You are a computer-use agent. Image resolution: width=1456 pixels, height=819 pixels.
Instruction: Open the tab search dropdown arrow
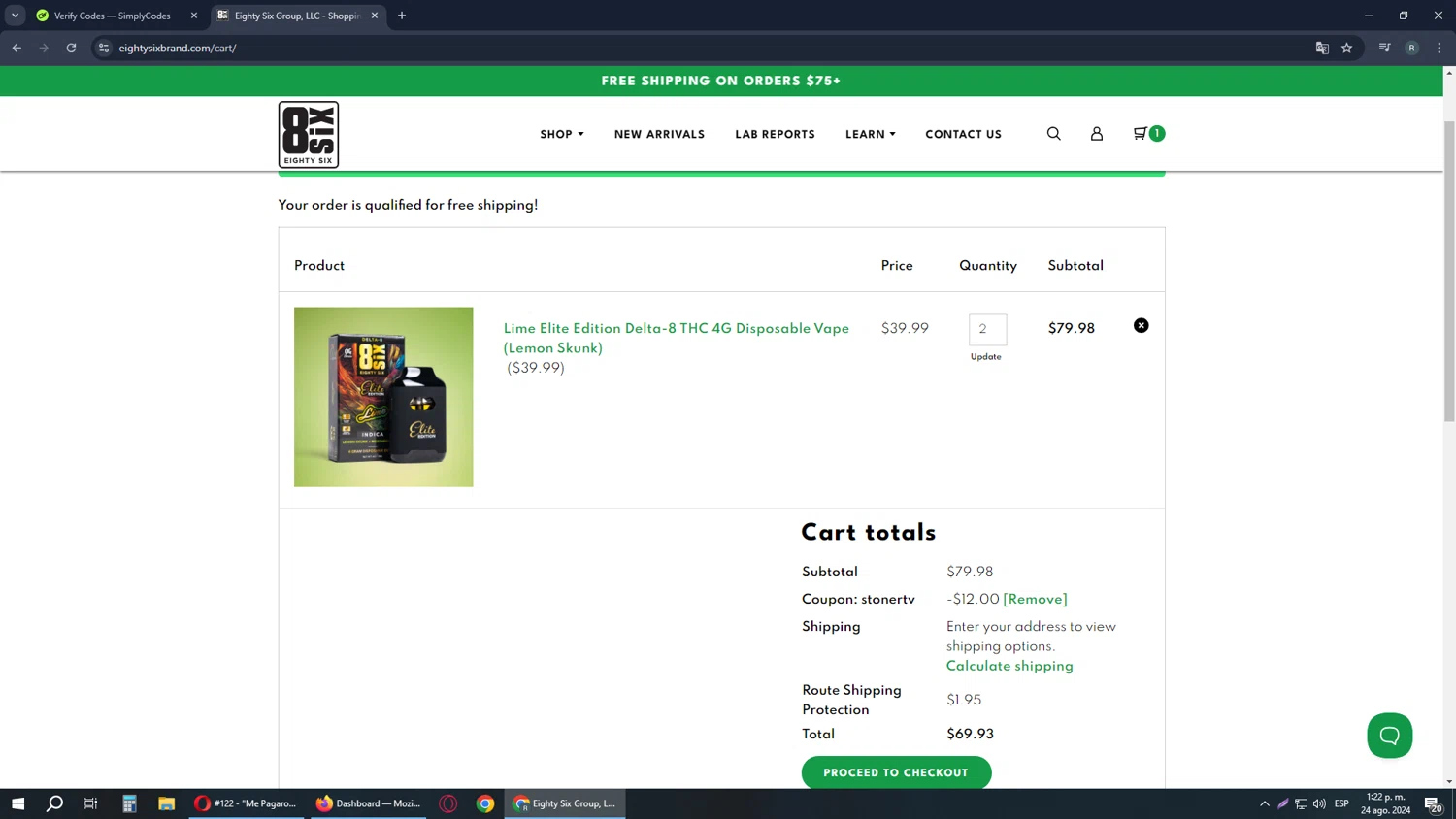[x=15, y=16]
